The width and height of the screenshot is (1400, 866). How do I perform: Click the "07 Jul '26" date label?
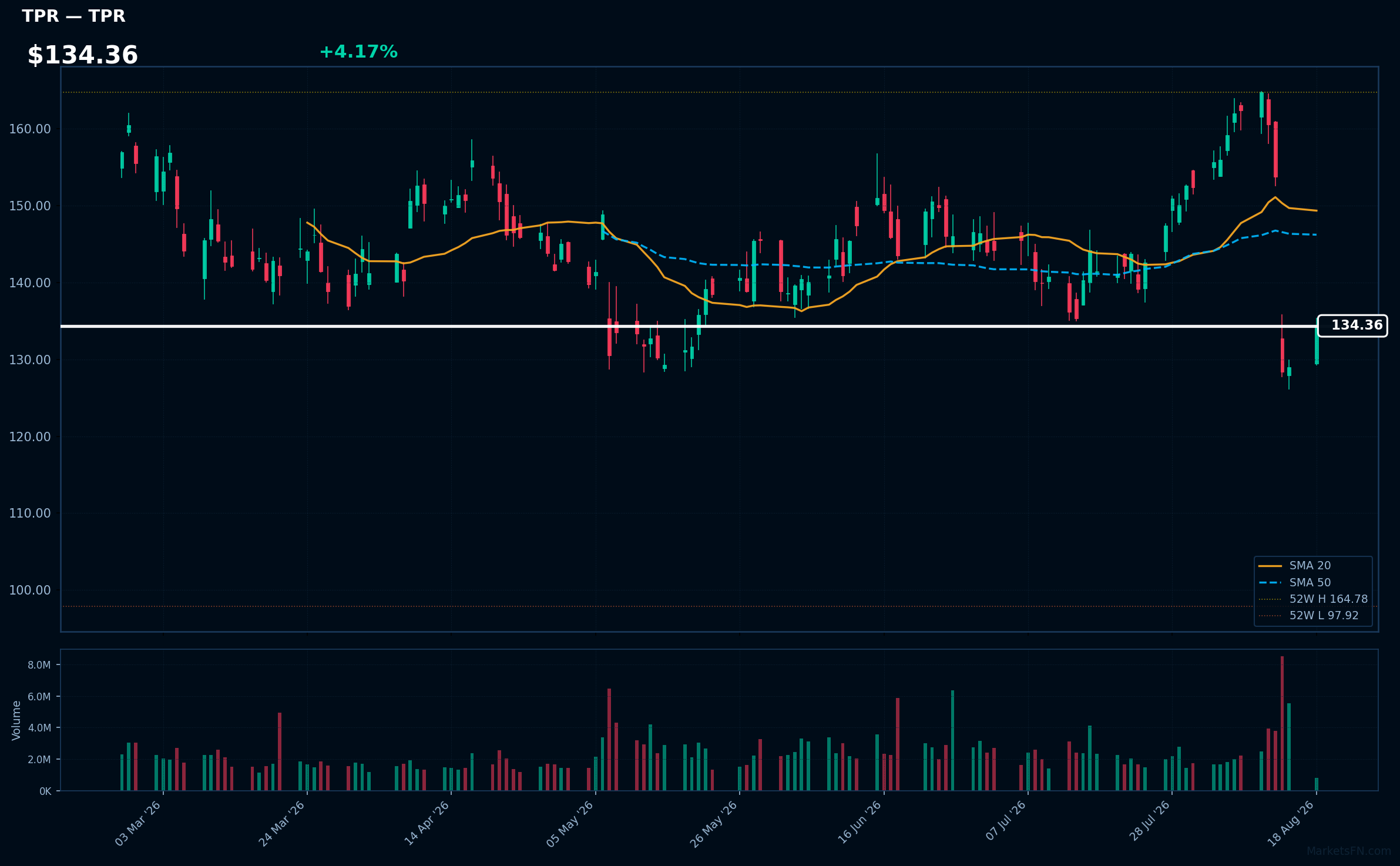click(x=1006, y=821)
